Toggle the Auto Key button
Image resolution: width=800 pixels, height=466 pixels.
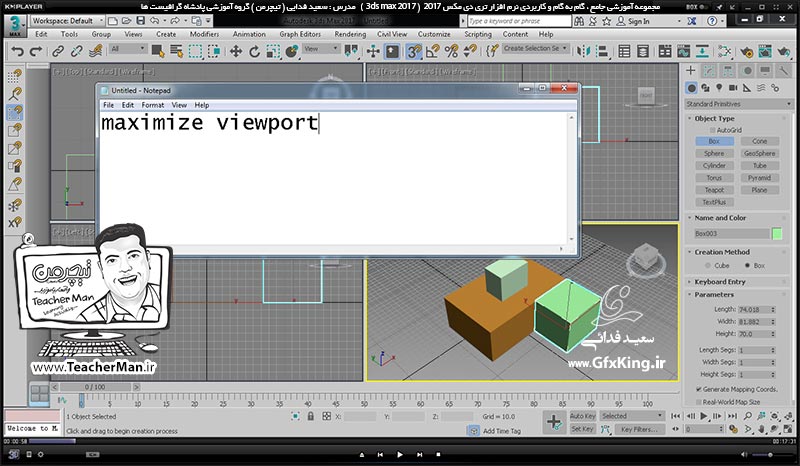(x=583, y=416)
